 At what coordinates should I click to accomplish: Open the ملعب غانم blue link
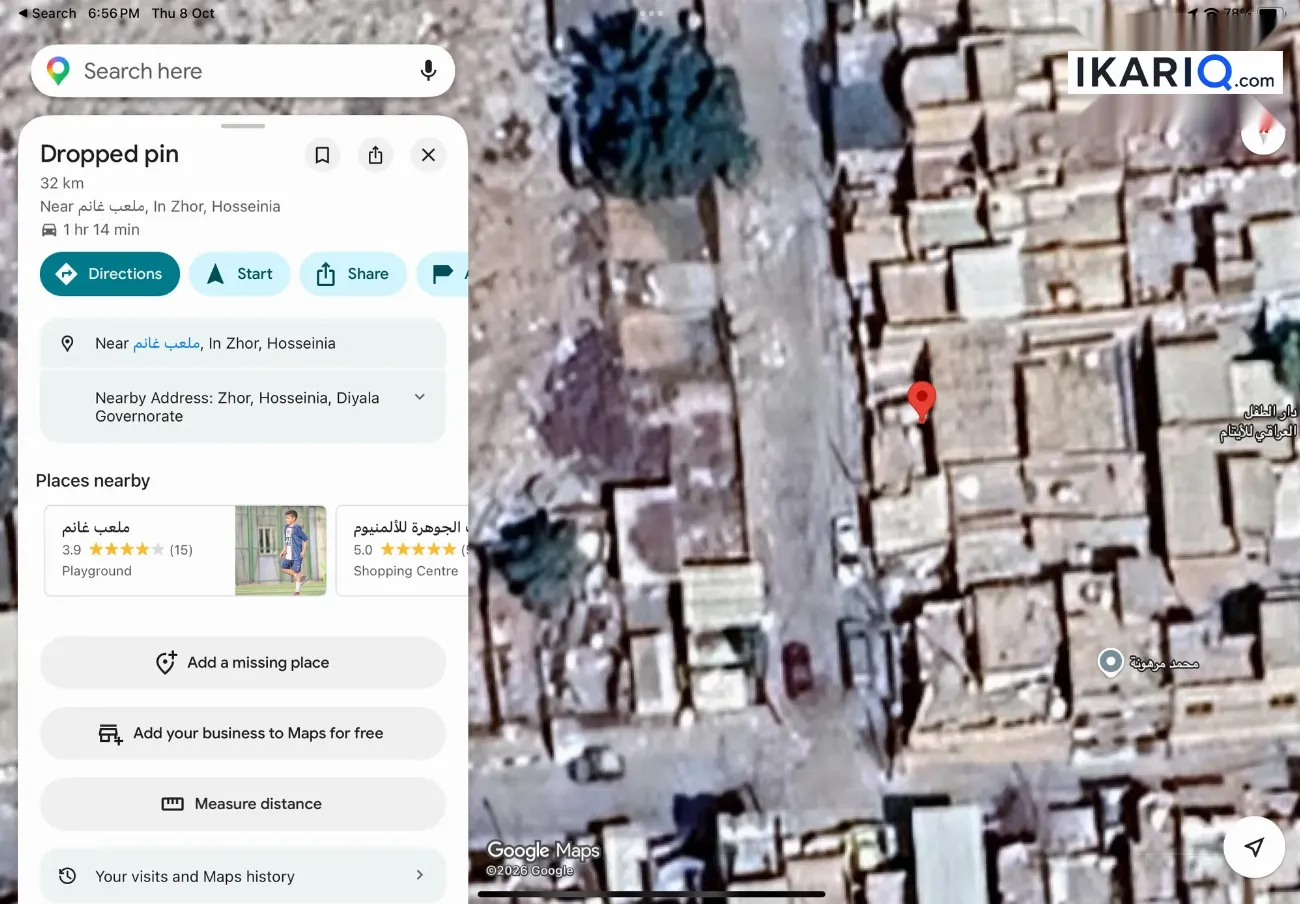(x=167, y=343)
